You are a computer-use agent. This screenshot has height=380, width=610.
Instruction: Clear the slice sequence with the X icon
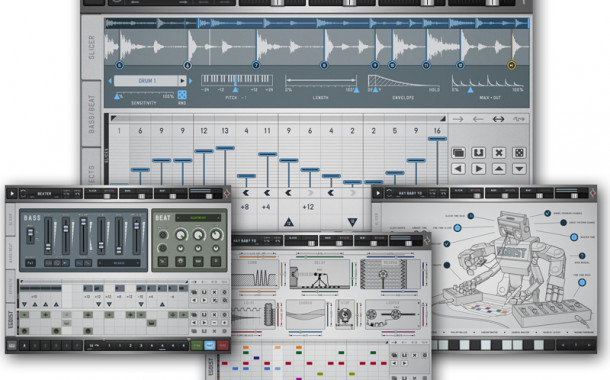499,153
